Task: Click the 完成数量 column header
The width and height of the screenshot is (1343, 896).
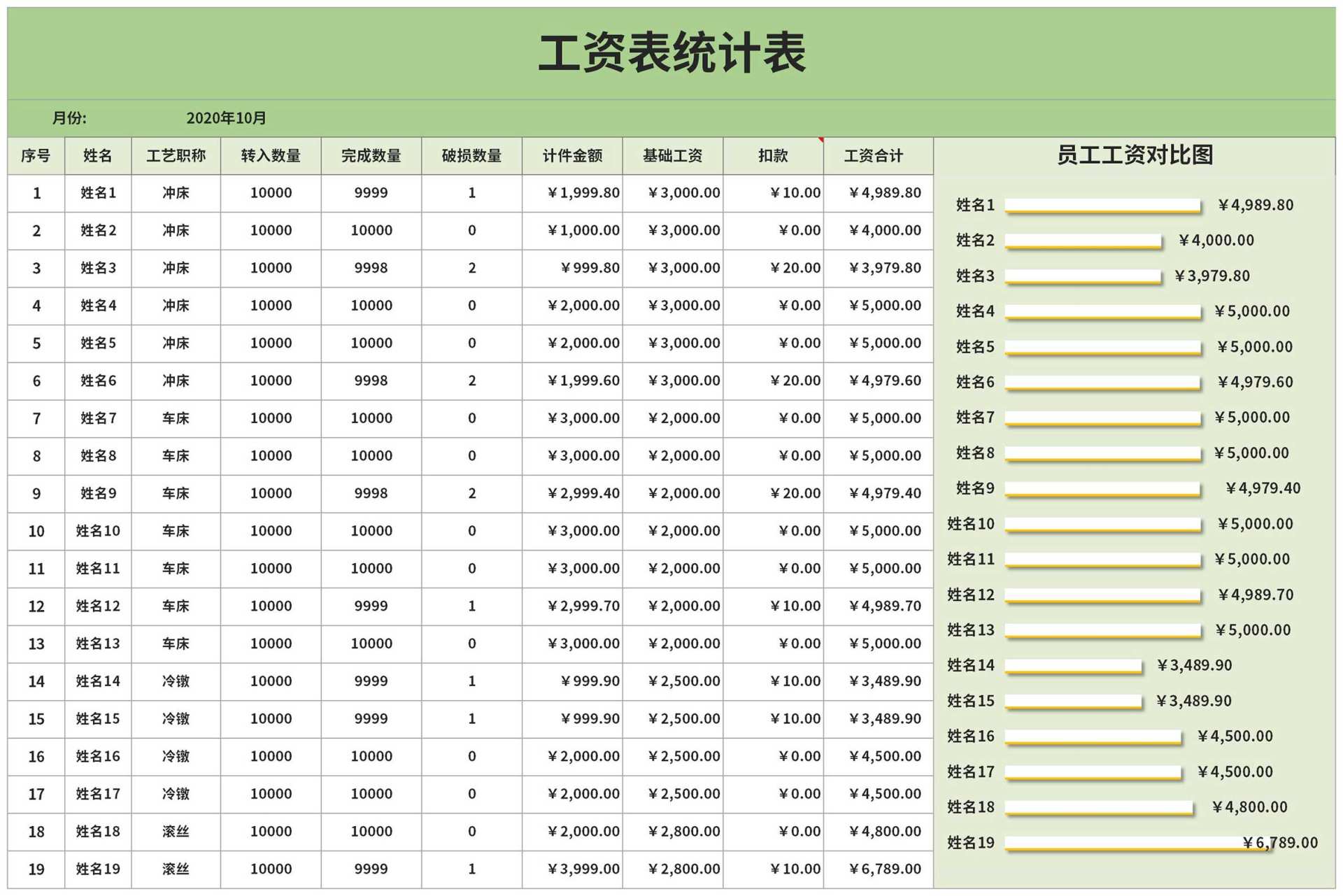Action: 371,156
